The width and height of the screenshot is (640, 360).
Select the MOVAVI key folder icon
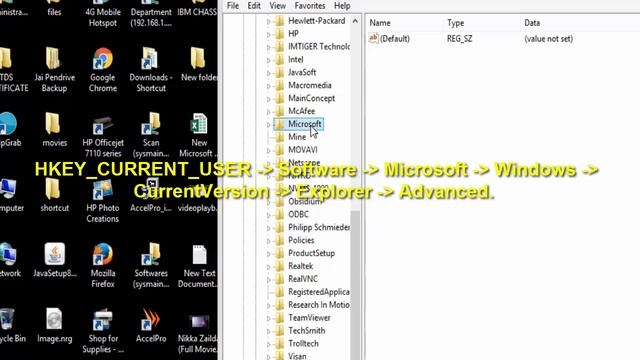(280, 150)
